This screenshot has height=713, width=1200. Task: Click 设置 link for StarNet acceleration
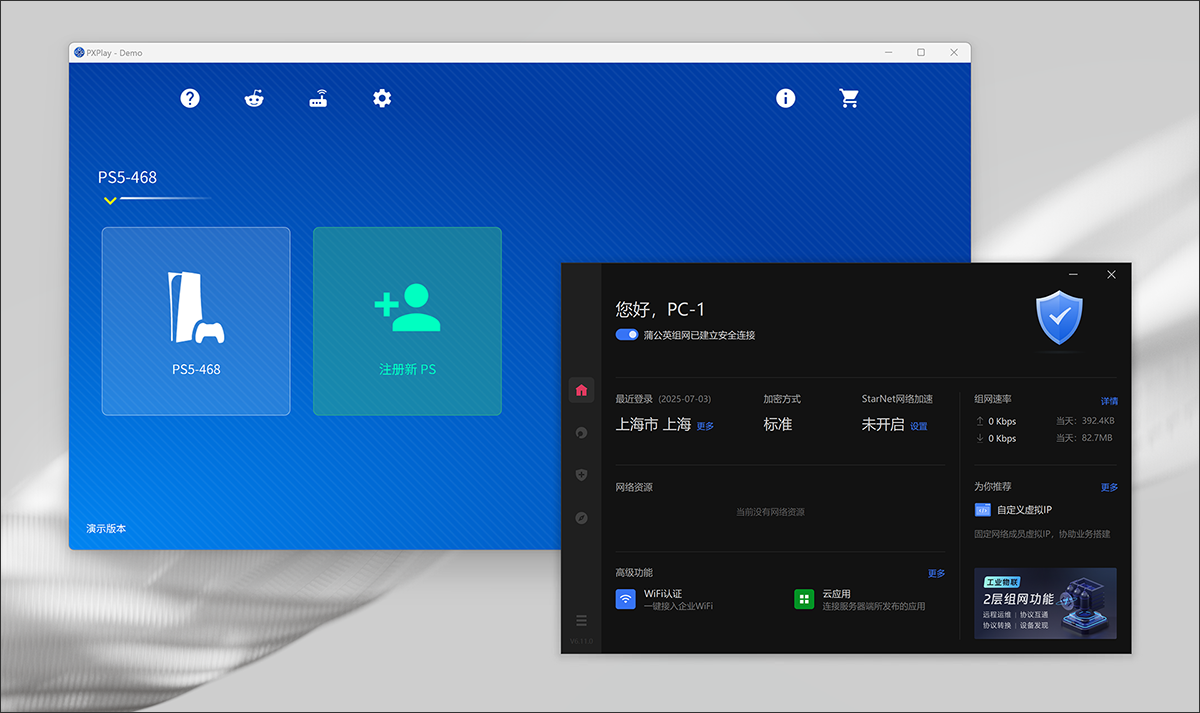click(918, 426)
